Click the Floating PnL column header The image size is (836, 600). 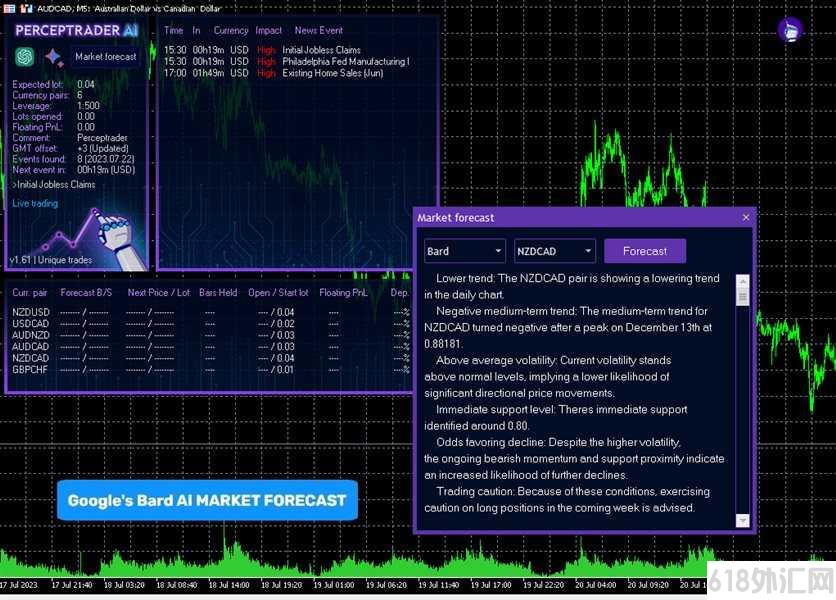[x=343, y=293]
